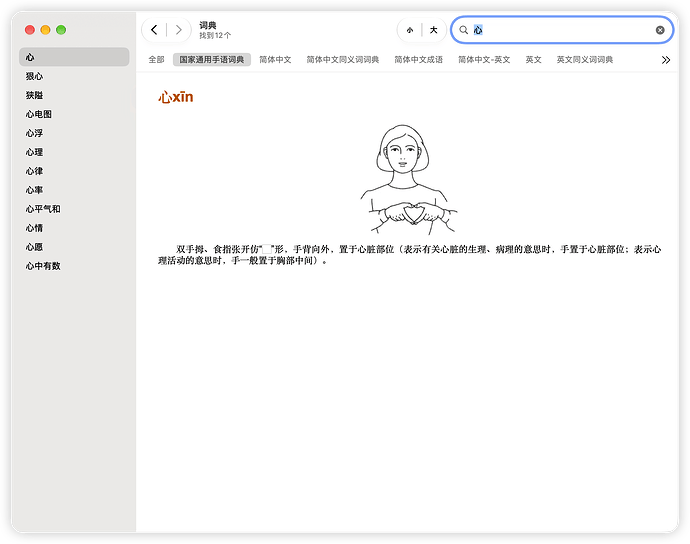Open the 简体中文 dictionary tab
Screen dimensions: 690x544
pyautogui.click(x=275, y=59)
